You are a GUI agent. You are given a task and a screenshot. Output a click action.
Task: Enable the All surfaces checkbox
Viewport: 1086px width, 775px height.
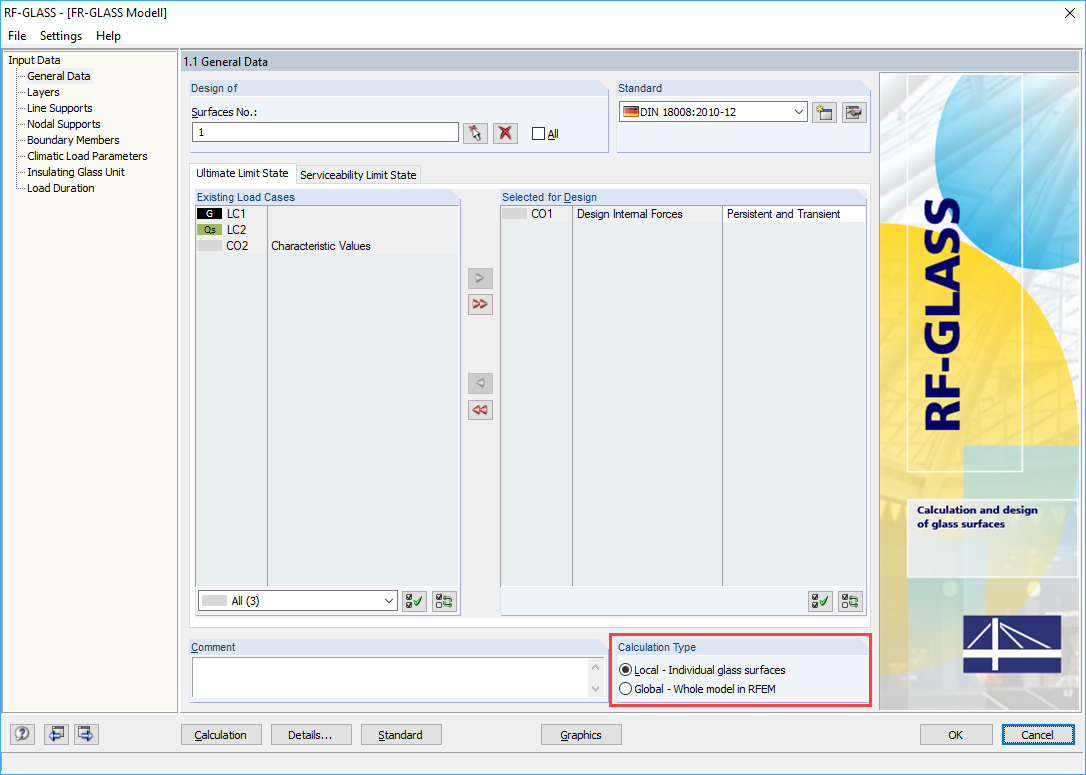point(537,133)
